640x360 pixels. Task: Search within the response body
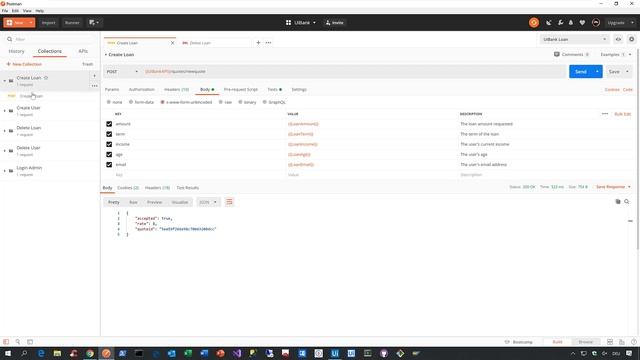pyautogui.click(x=627, y=202)
